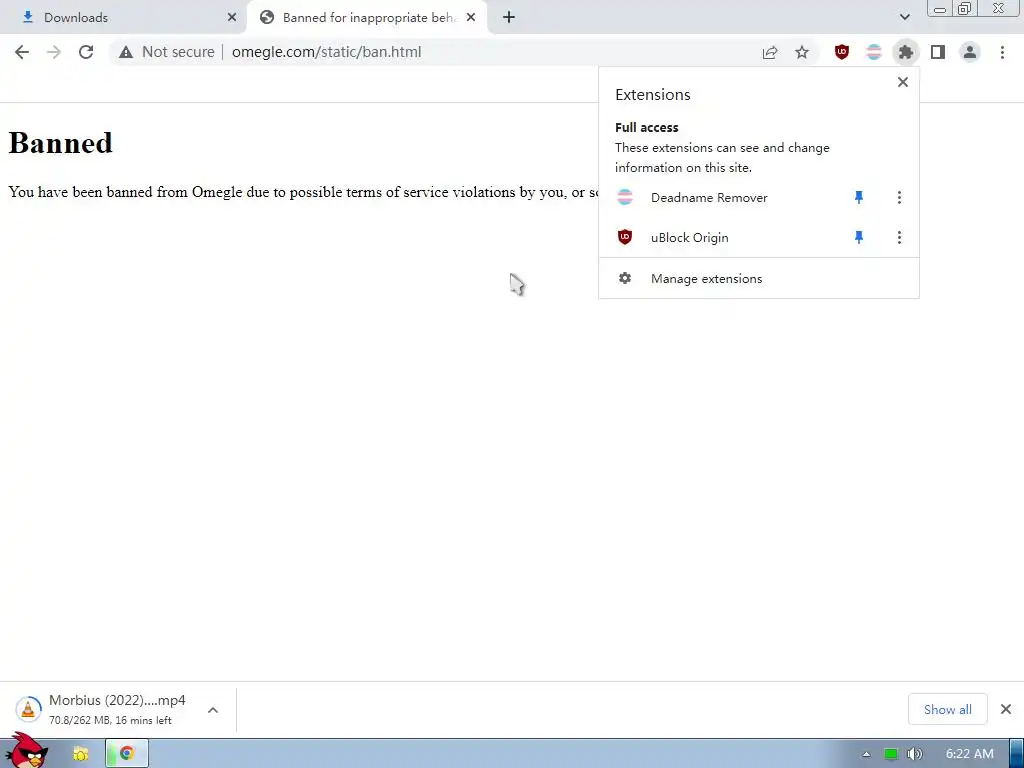The height and width of the screenshot is (768, 1024).
Task: Open the volume speaker tray icon
Action: [x=915, y=754]
